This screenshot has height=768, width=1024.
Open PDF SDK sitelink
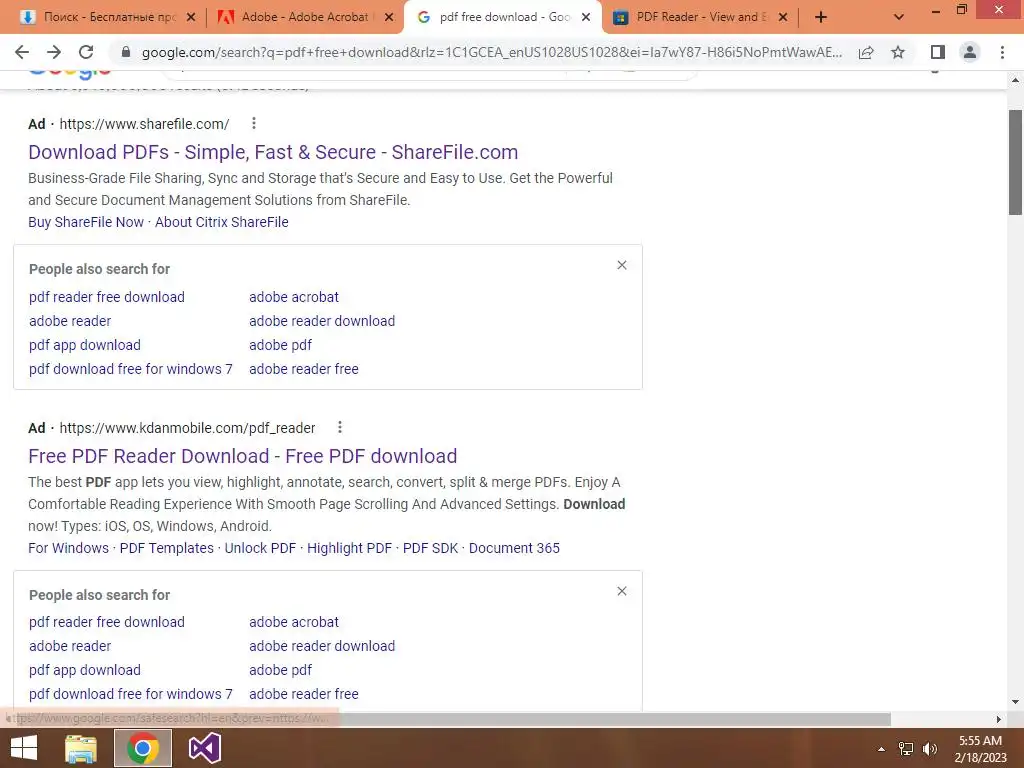pos(430,548)
